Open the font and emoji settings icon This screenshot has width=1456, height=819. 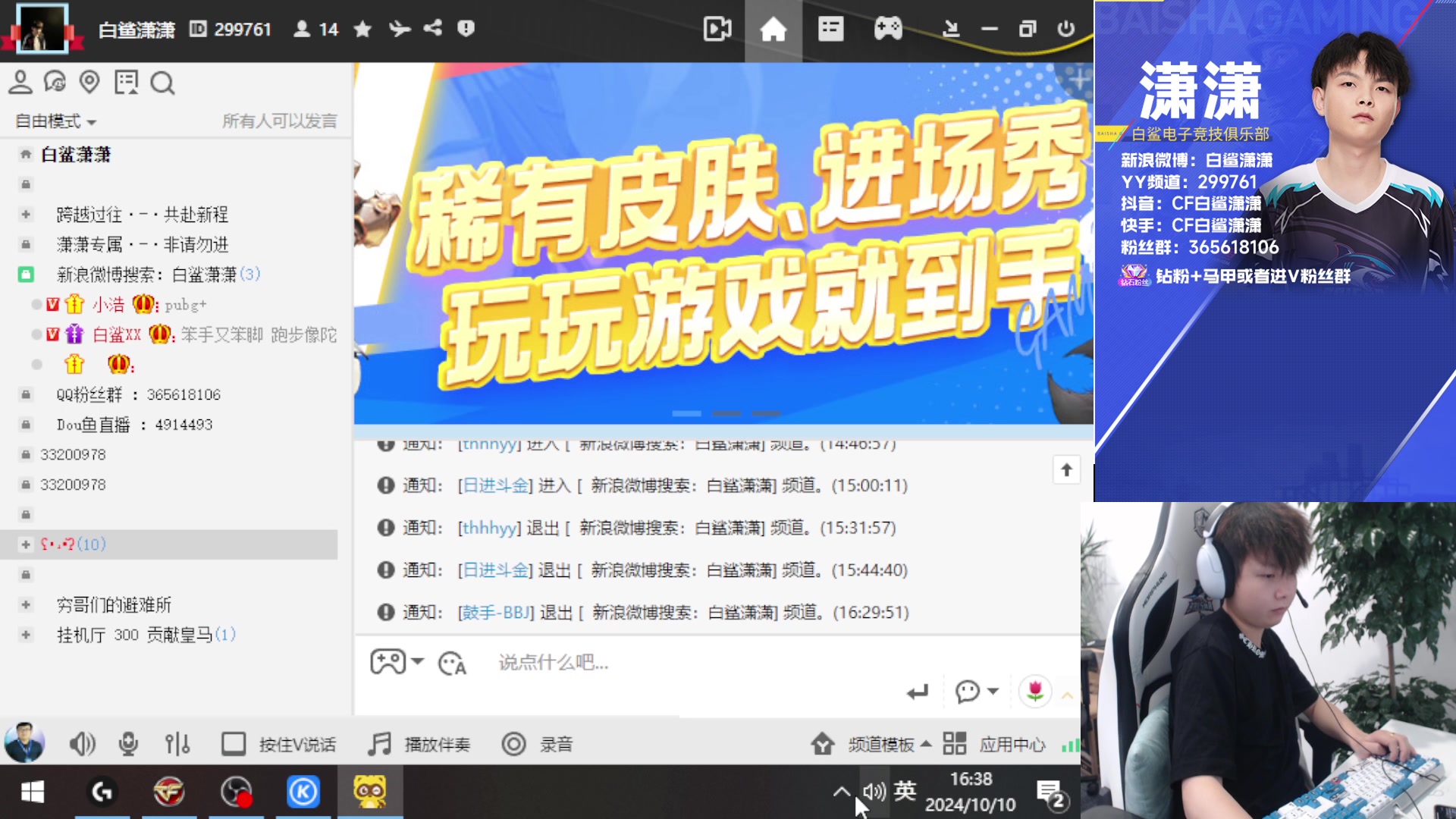tap(452, 664)
